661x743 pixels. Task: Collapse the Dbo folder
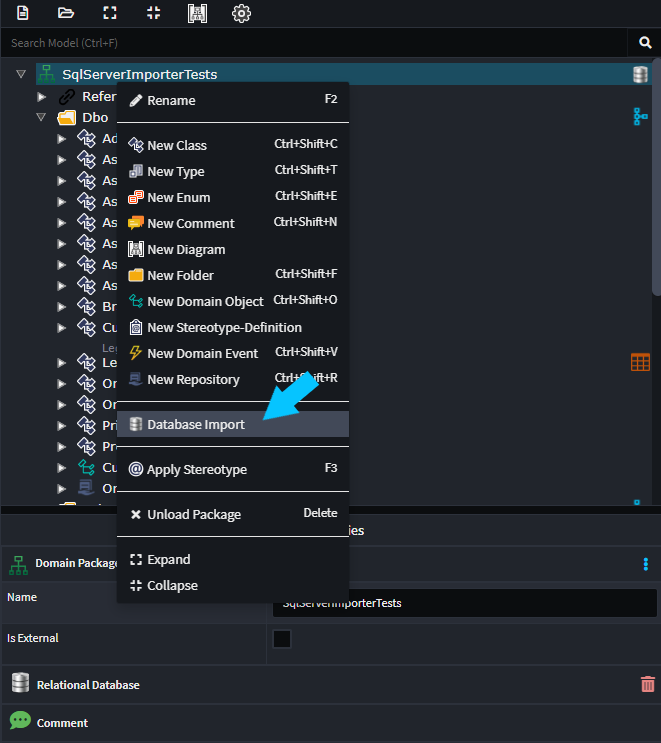click(41, 117)
